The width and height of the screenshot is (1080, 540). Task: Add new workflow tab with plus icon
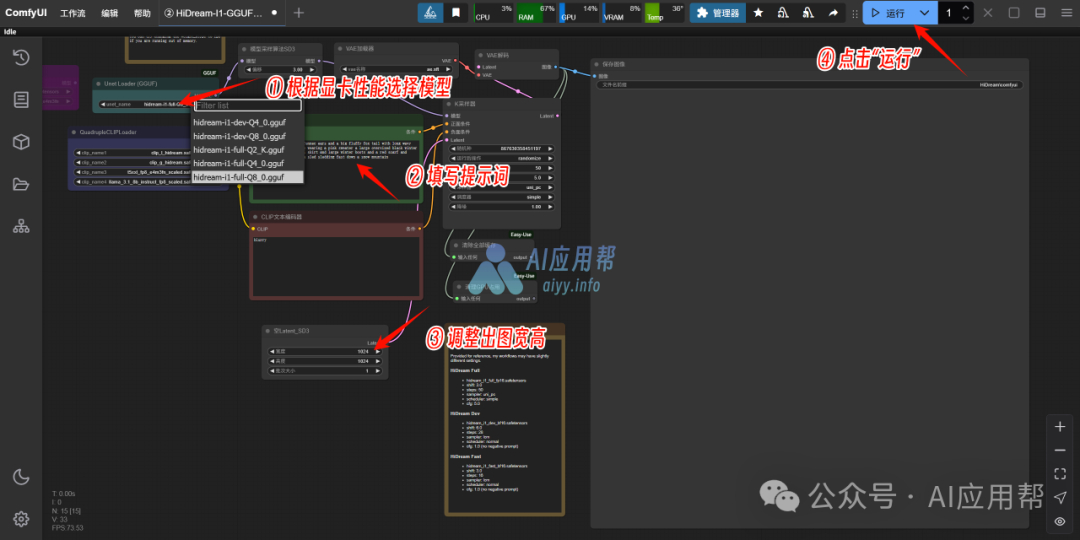pos(299,12)
